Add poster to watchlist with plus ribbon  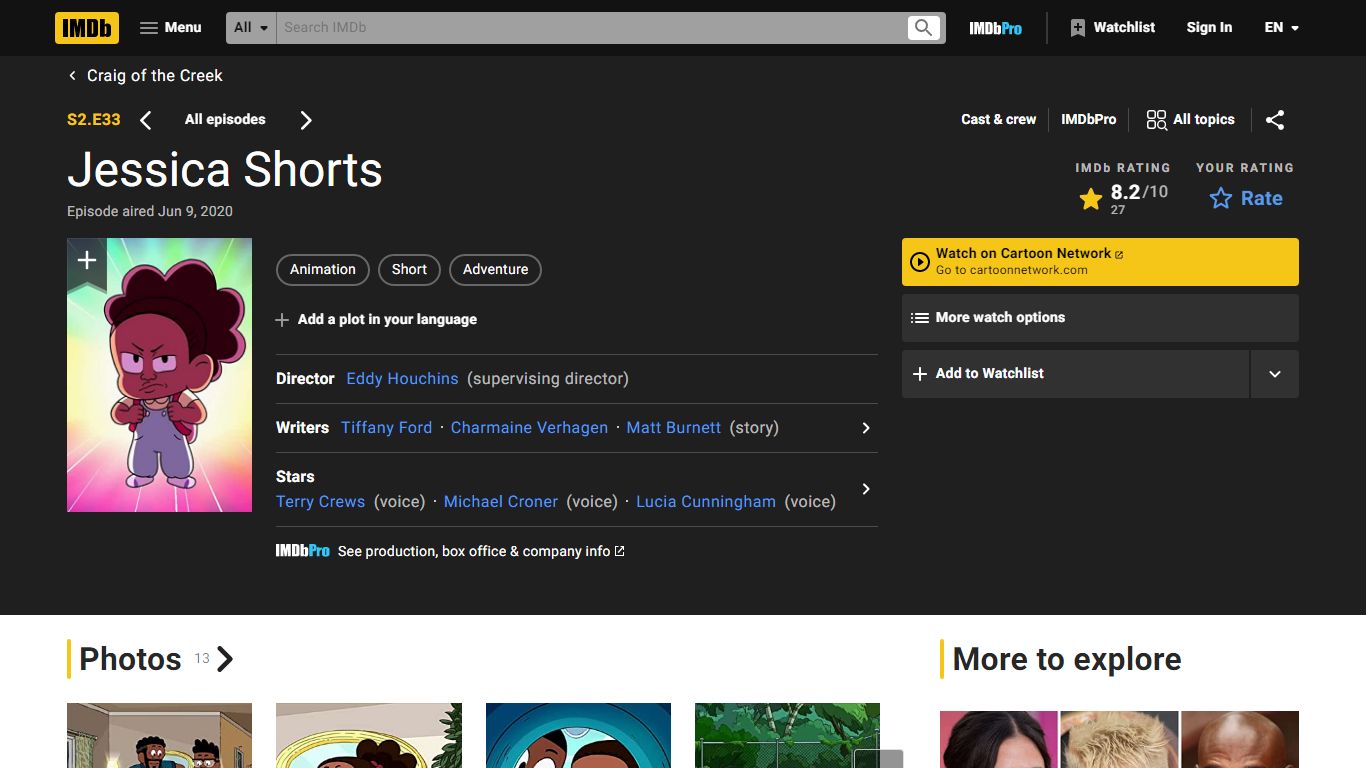pyautogui.click(x=87, y=262)
